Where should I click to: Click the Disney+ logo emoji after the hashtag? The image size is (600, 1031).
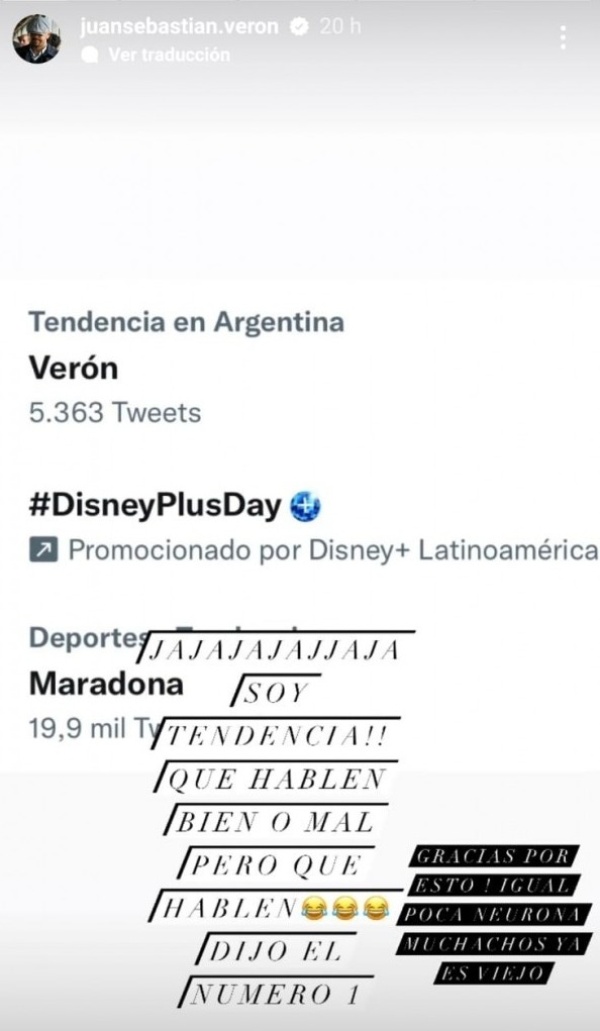pos(304,507)
